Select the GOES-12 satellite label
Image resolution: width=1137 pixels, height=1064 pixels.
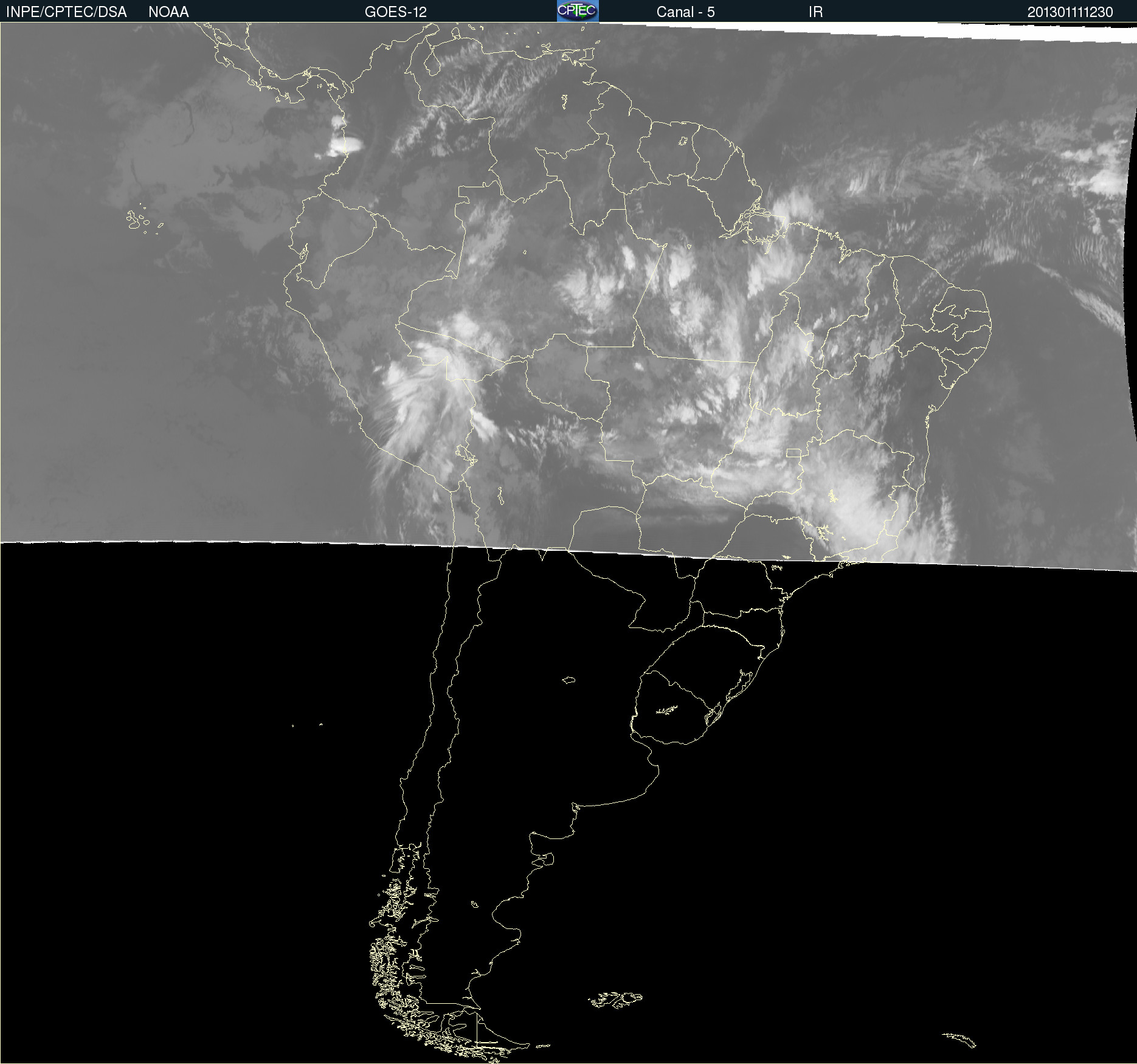396,12
